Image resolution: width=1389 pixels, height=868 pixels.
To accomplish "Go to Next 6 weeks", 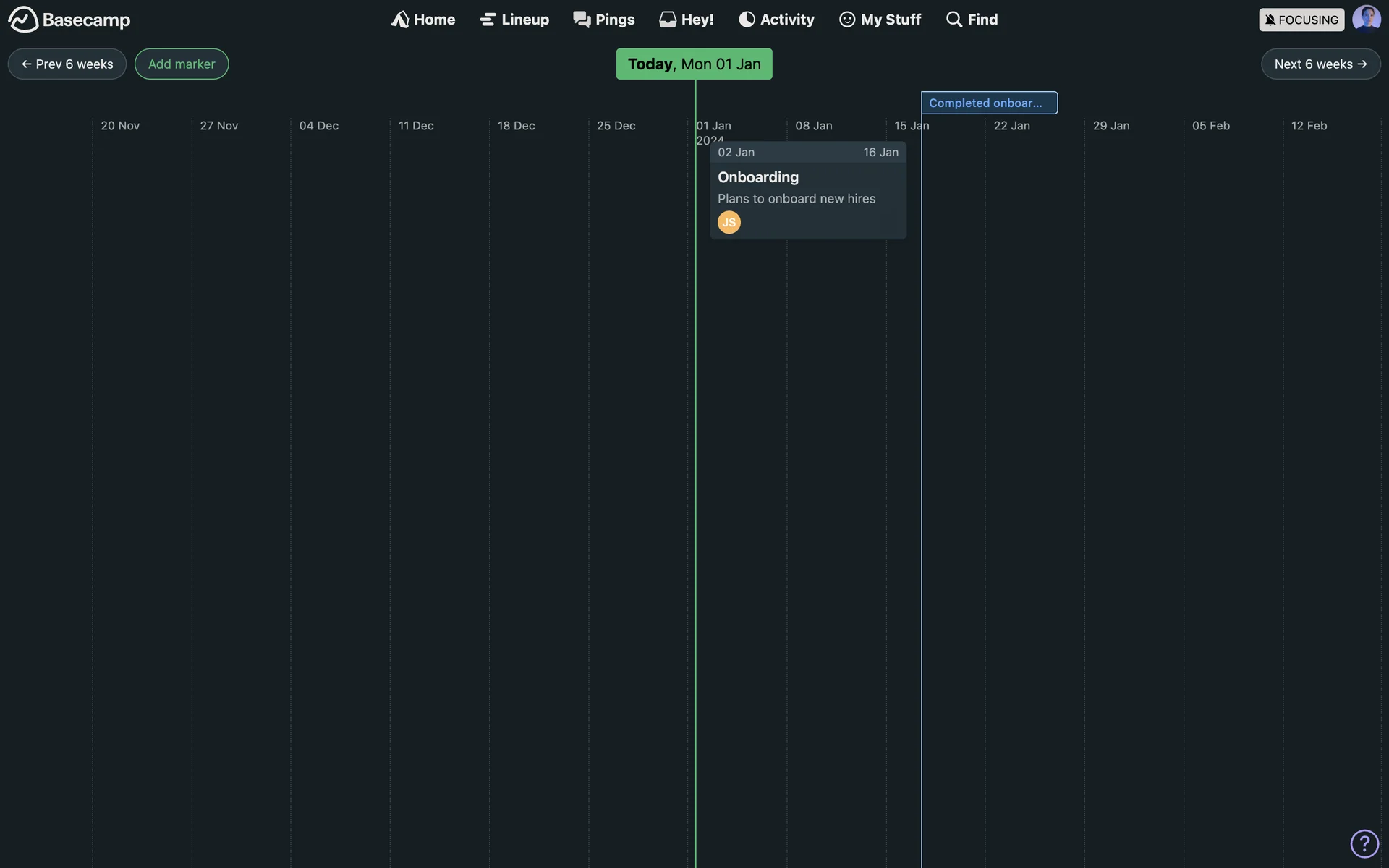I will point(1320,64).
